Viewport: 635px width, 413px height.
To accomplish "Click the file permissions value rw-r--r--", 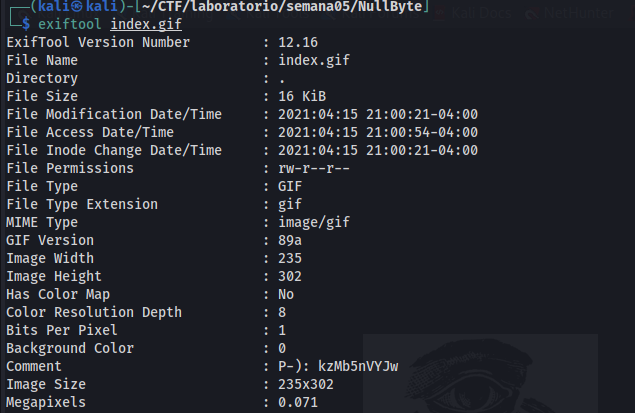I will pyautogui.click(x=315, y=168).
